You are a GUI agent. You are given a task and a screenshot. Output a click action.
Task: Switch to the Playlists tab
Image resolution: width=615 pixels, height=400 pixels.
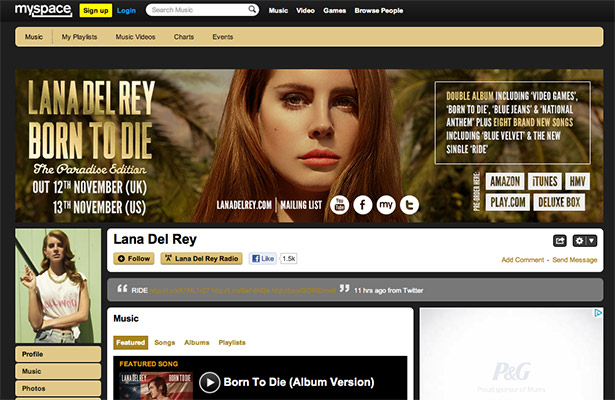[232, 343]
